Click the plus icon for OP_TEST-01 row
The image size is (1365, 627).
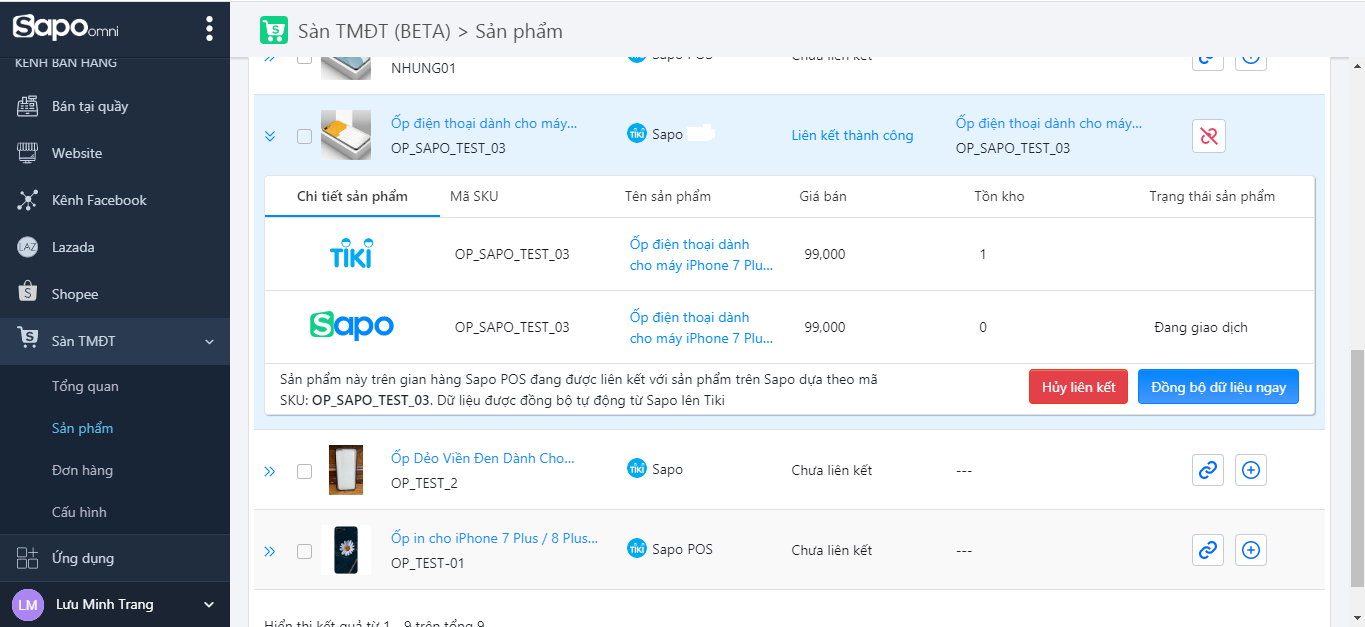(x=1251, y=549)
